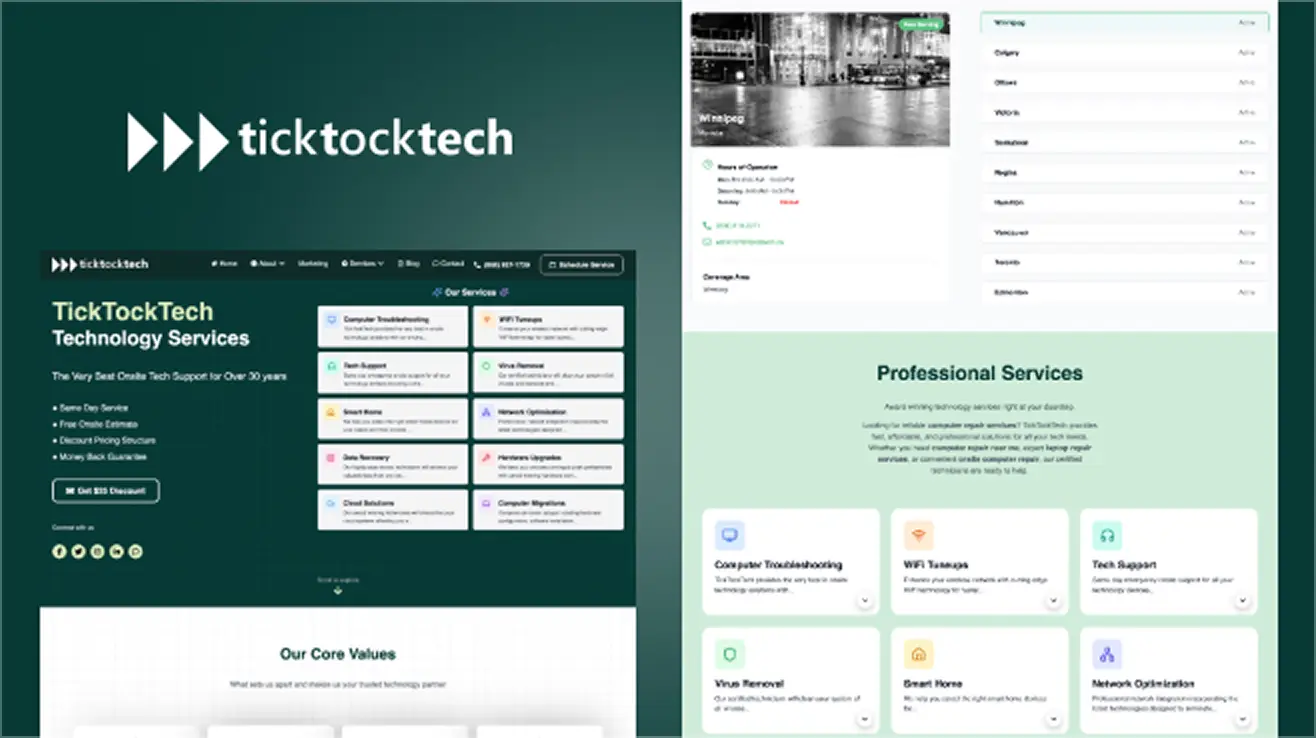Click the Smart Home icon in the Our Services tile
Viewport: 1316px width, 738px height.
[x=332, y=413]
